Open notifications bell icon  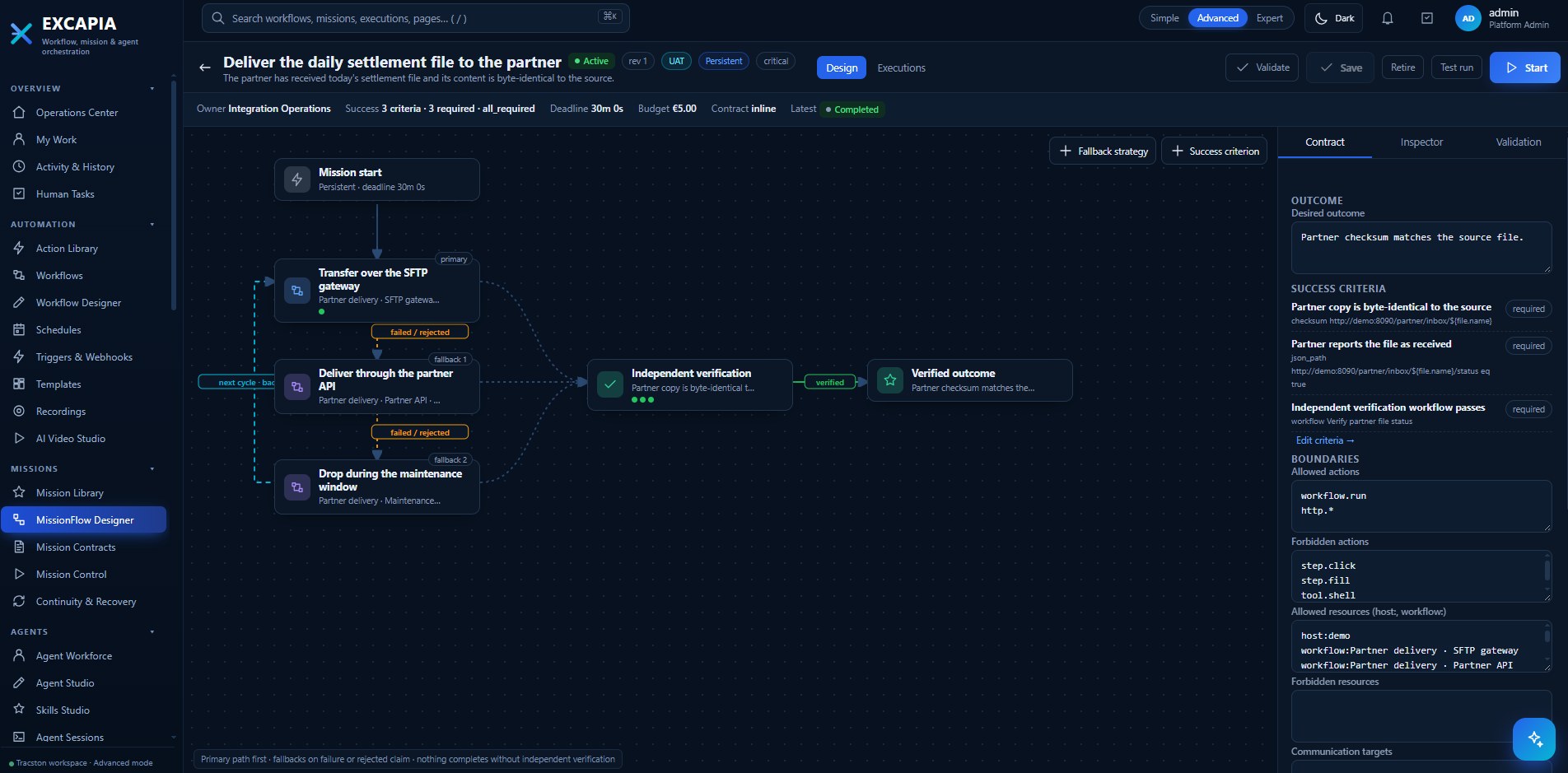coord(1388,18)
